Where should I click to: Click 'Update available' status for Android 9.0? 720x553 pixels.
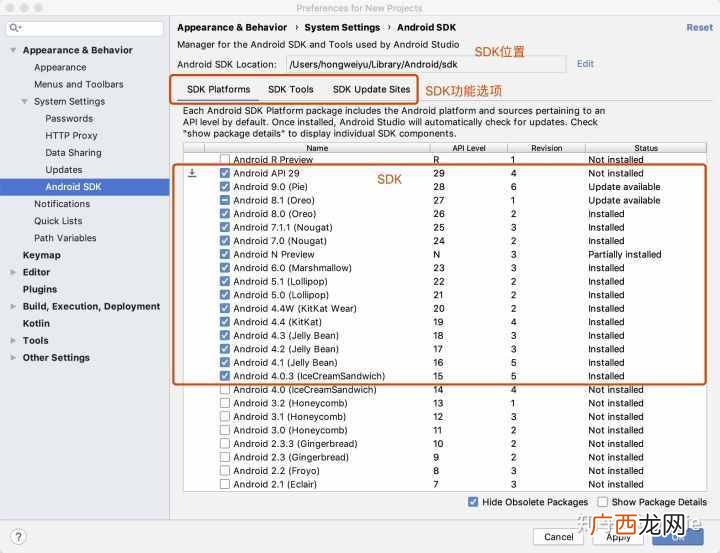(x=624, y=187)
